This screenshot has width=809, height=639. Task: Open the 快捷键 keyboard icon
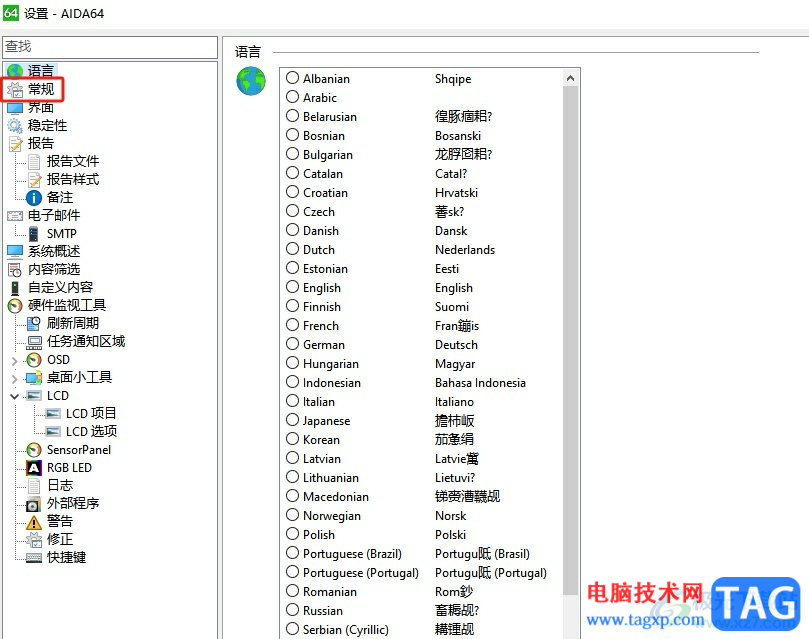(34, 558)
